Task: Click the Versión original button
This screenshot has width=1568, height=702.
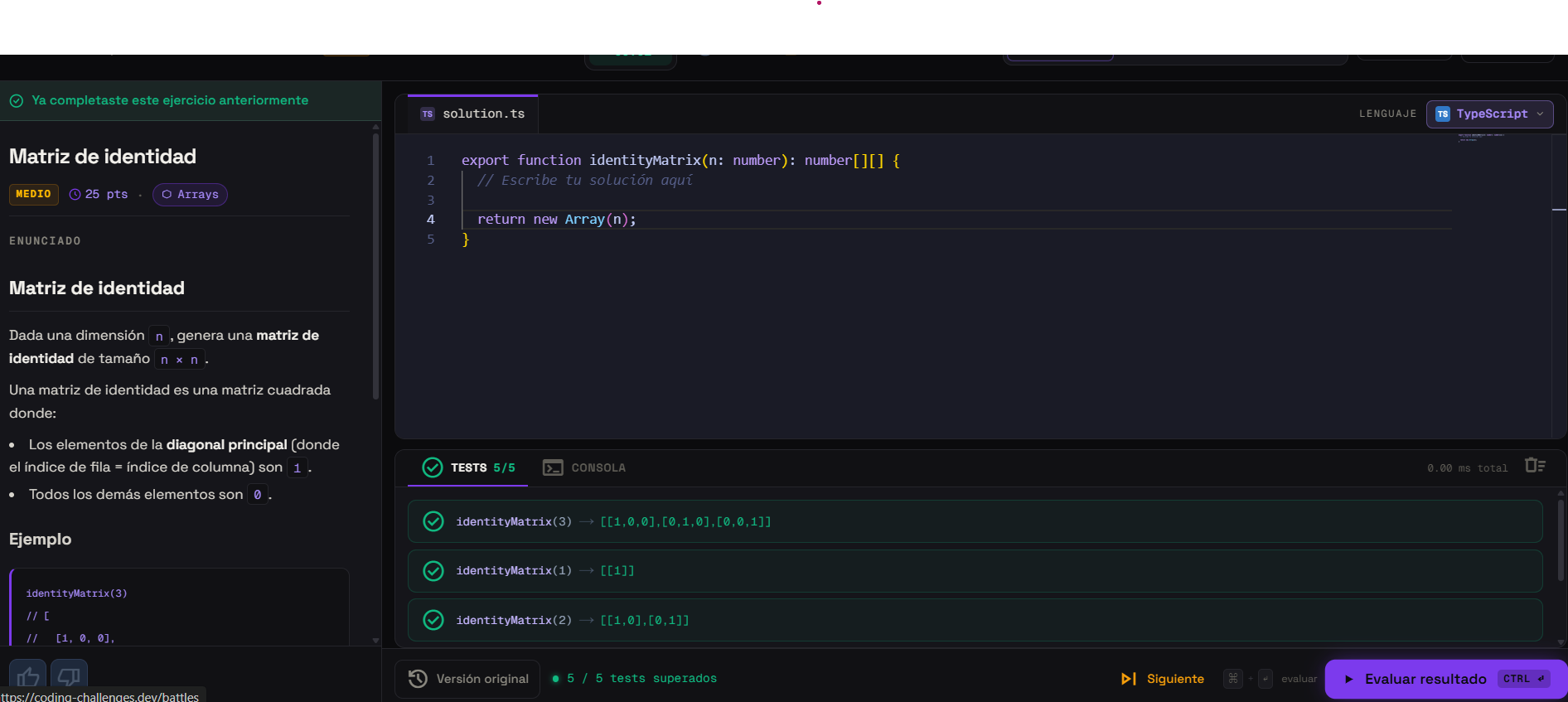Action: (467, 679)
